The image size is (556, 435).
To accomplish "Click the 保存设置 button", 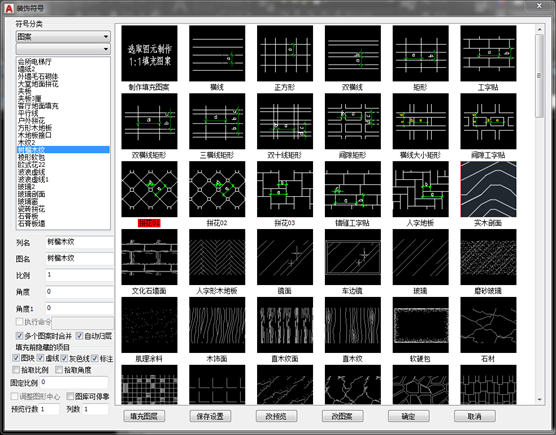I will pos(210,416).
